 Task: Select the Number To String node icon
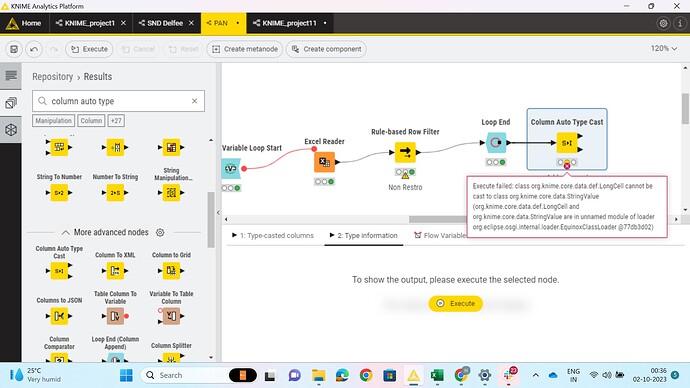coord(115,193)
